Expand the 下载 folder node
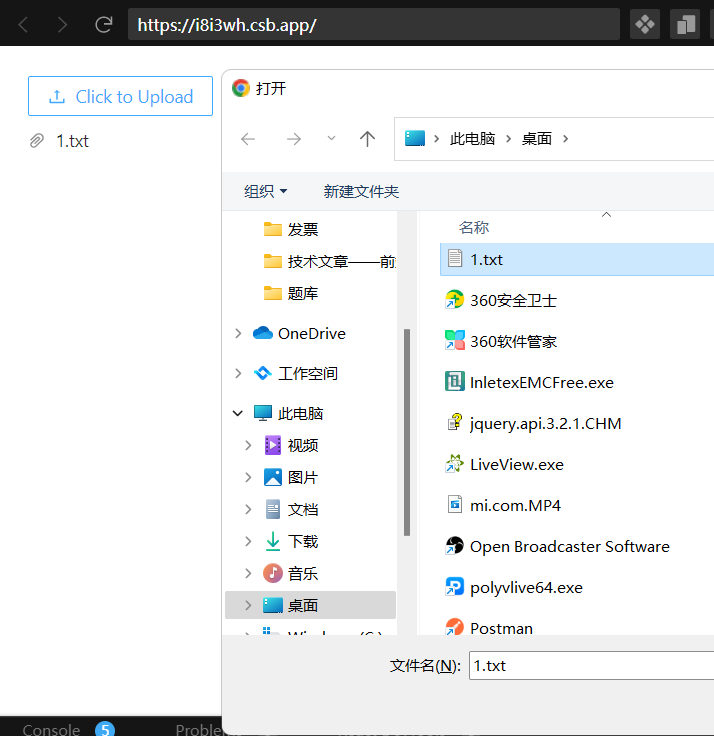The height and width of the screenshot is (736, 714). click(248, 542)
